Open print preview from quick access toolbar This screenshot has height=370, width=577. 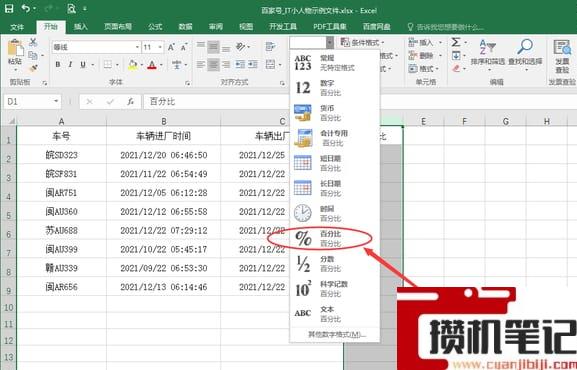71,8
